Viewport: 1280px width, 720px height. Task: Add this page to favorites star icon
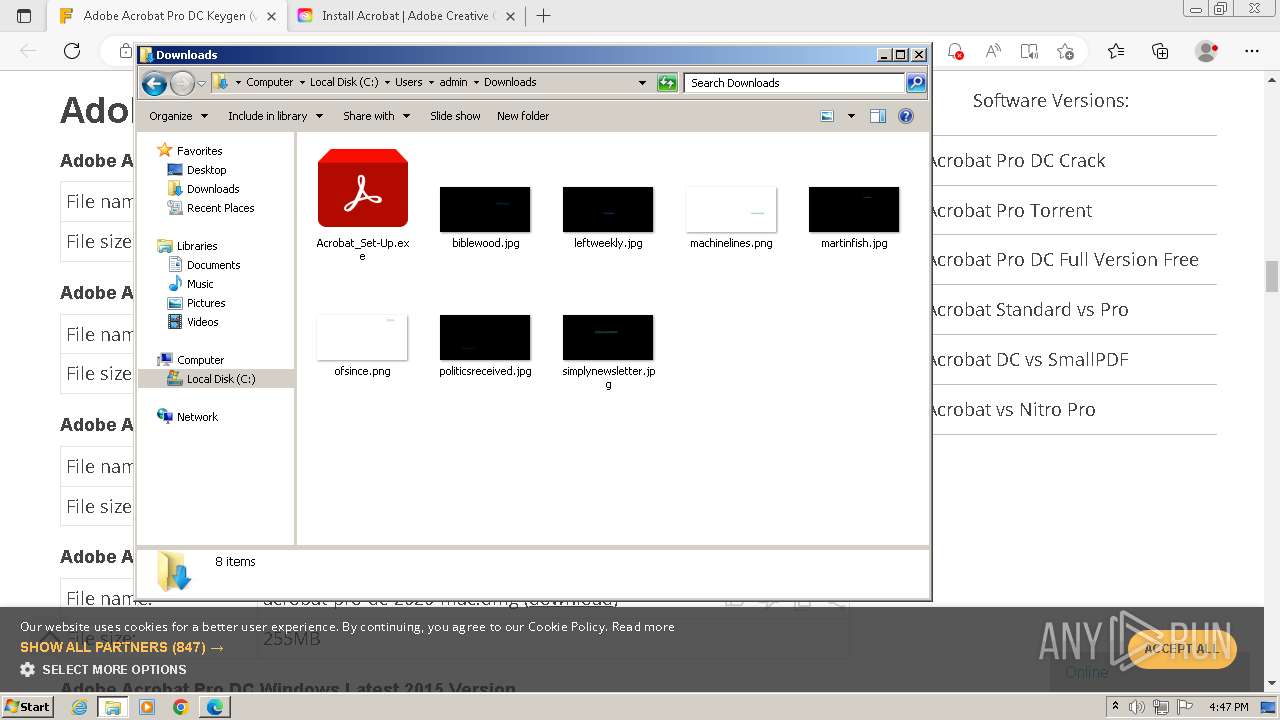1065,51
